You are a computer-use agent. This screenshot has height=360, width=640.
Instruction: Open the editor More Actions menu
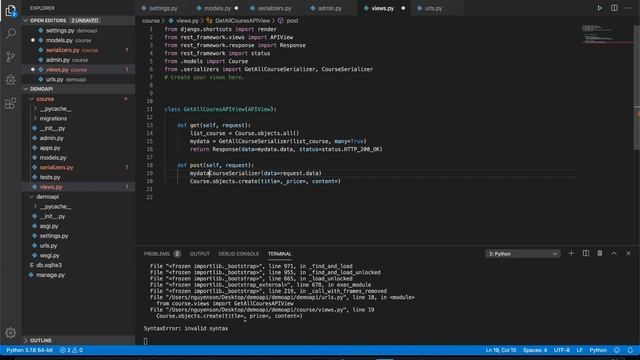tap(629, 8)
